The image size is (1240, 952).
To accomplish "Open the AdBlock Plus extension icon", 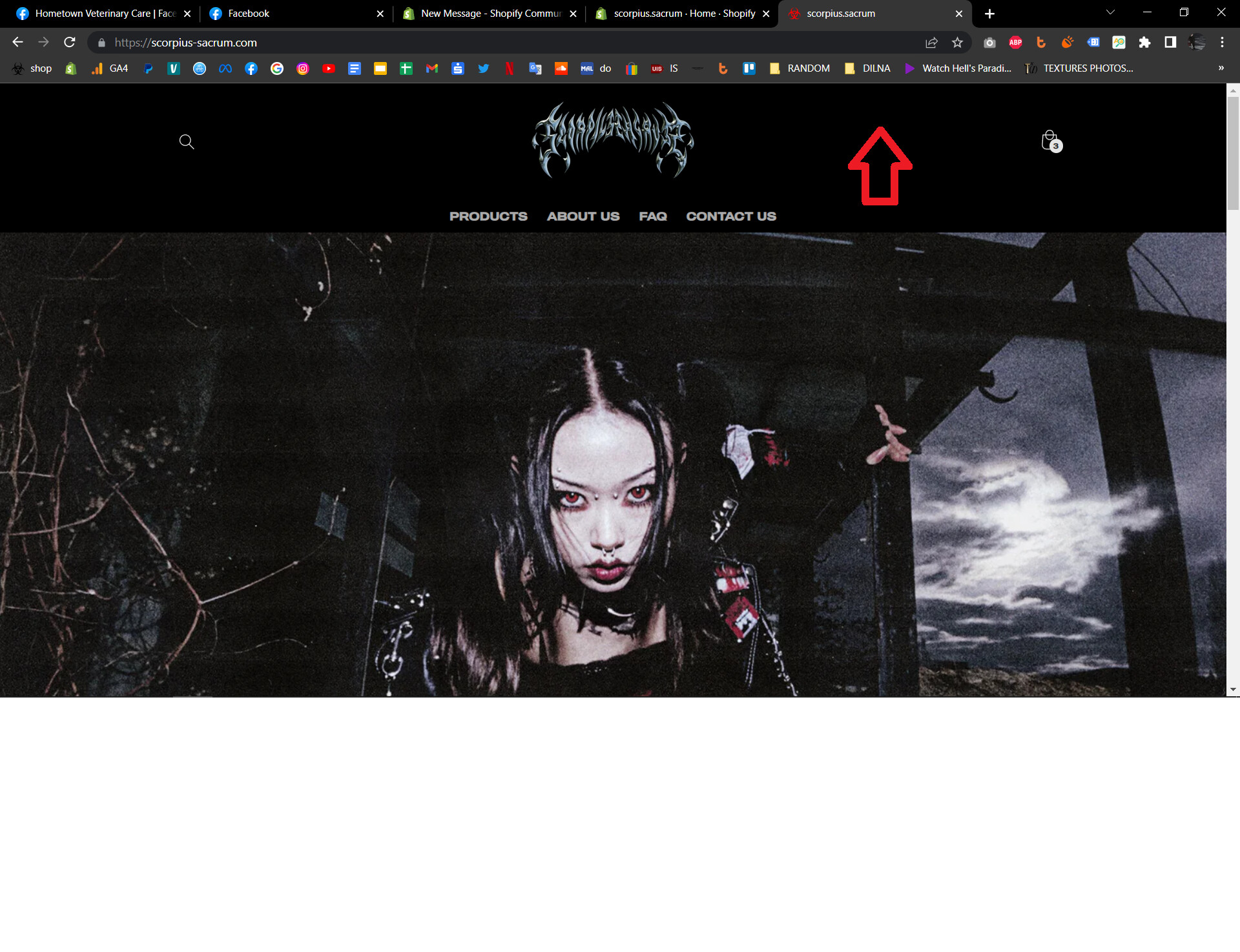I will point(1015,43).
